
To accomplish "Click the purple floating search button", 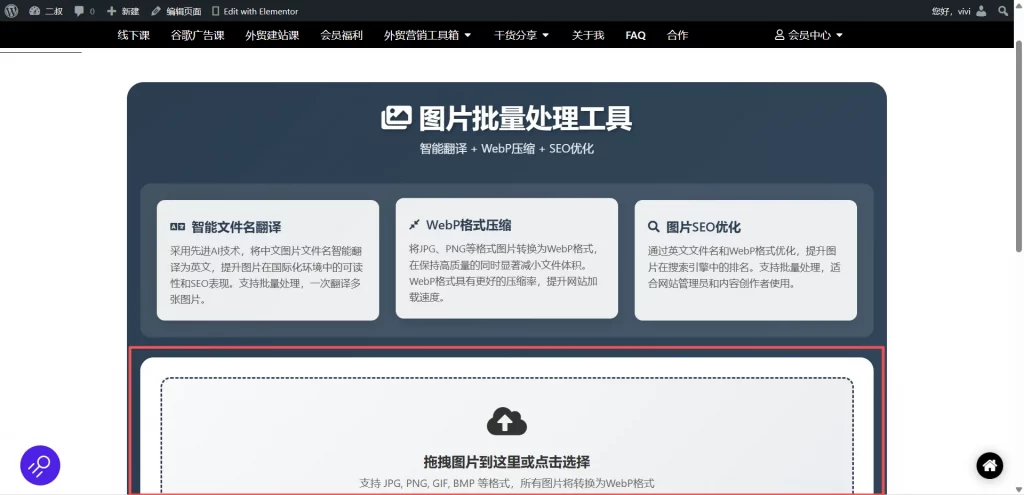I will click(x=40, y=466).
